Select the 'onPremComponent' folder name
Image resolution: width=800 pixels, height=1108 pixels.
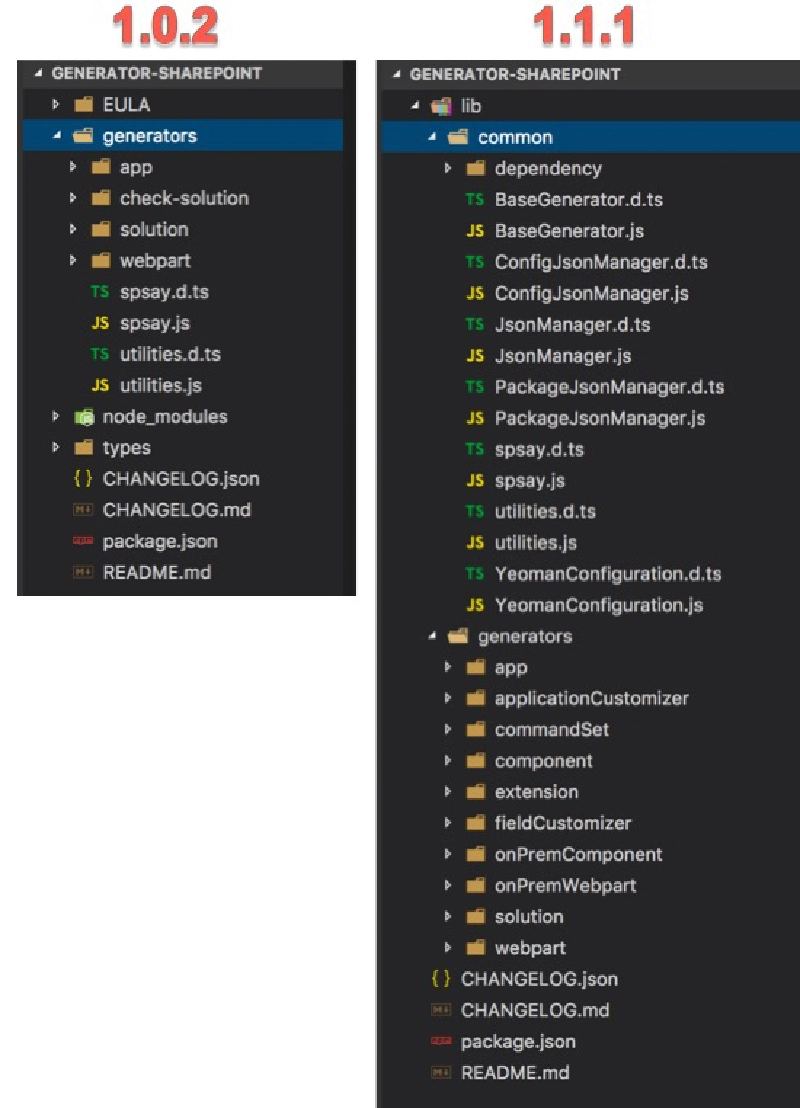pyautogui.click(x=578, y=854)
